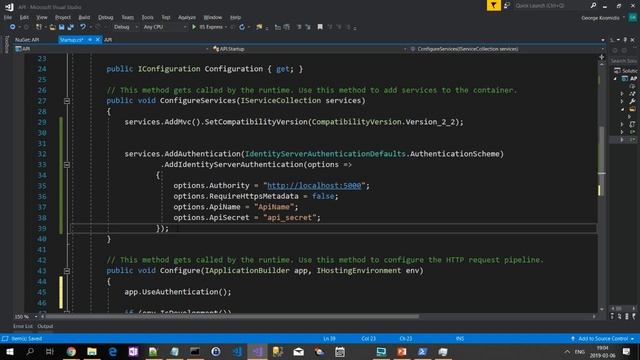Follow the http://localhost:5000 link
Viewport: 640px width, 360px height.
pos(314,186)
